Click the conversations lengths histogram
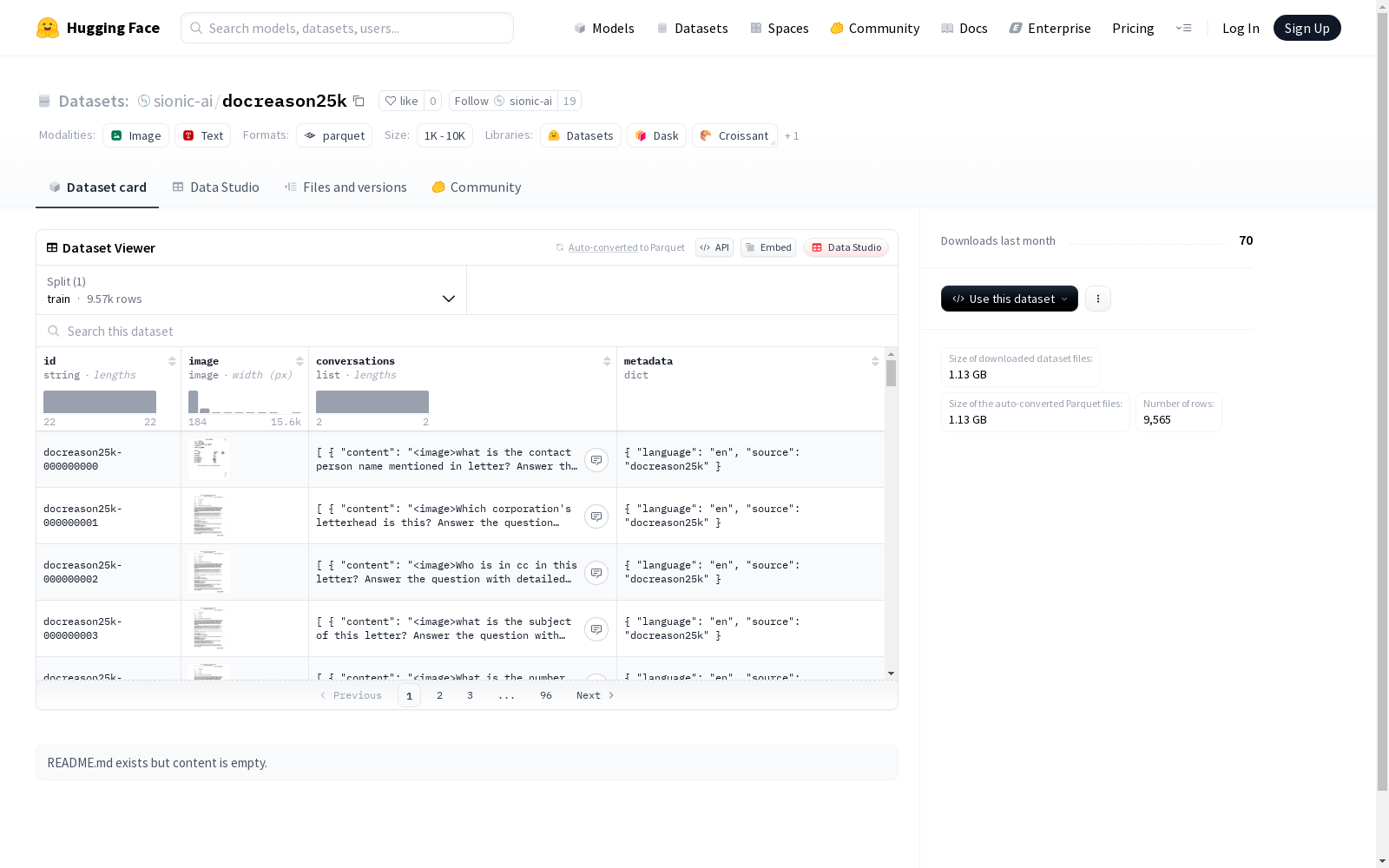 [372, 402]
